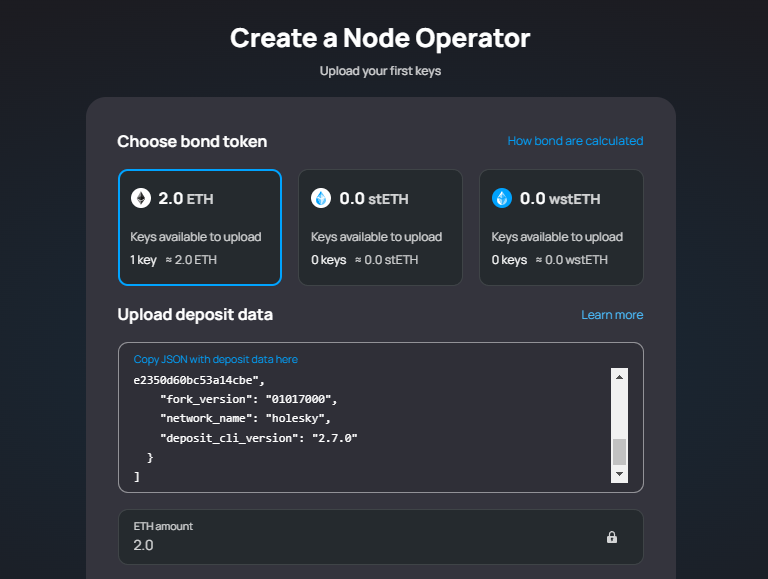Click the Create a Node Operator heading
Image resolution: width=768 pixels, height=579 pixels.
click(380, 38)
